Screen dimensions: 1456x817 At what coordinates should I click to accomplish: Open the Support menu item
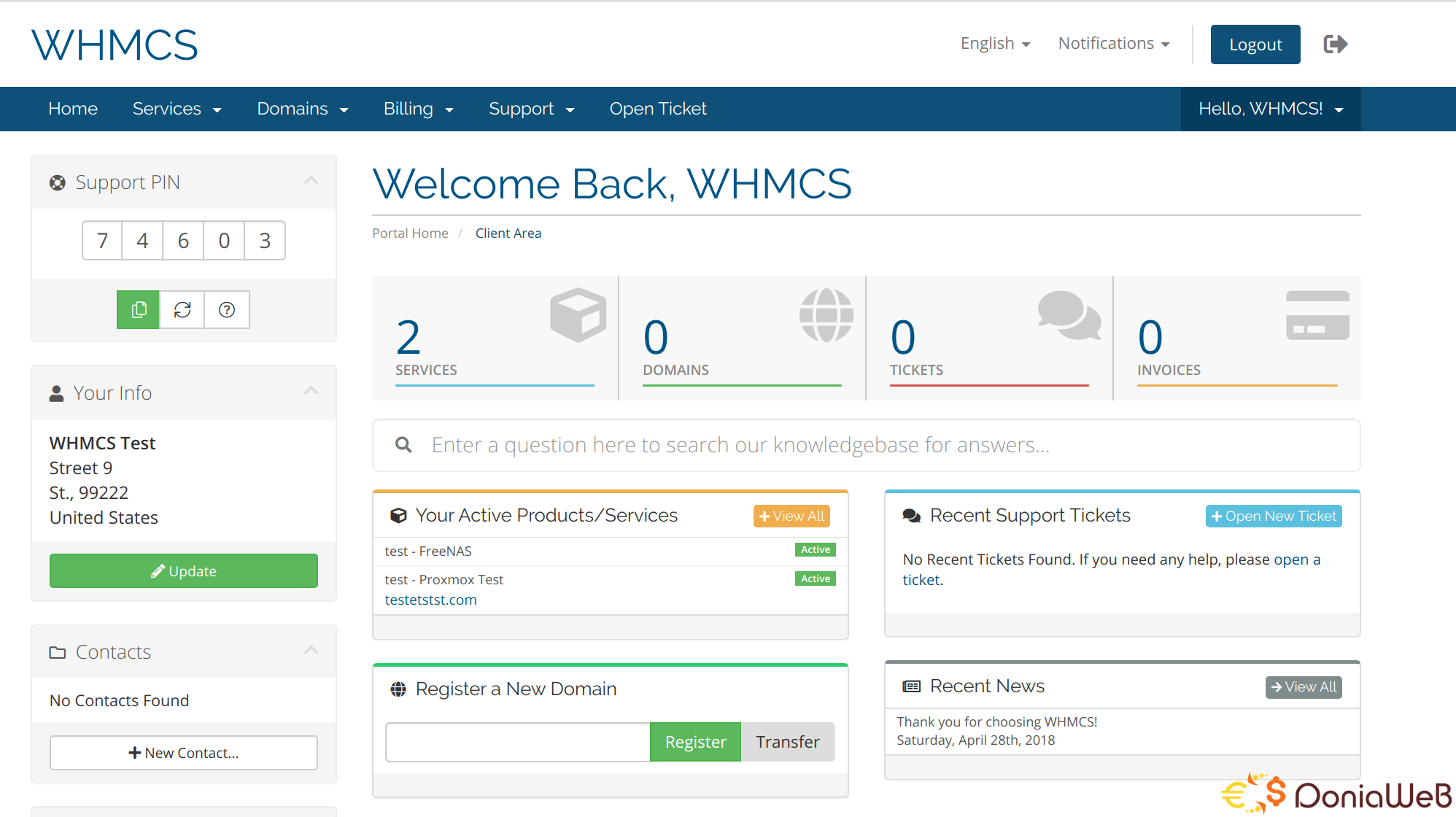click(x=529, y=108)
